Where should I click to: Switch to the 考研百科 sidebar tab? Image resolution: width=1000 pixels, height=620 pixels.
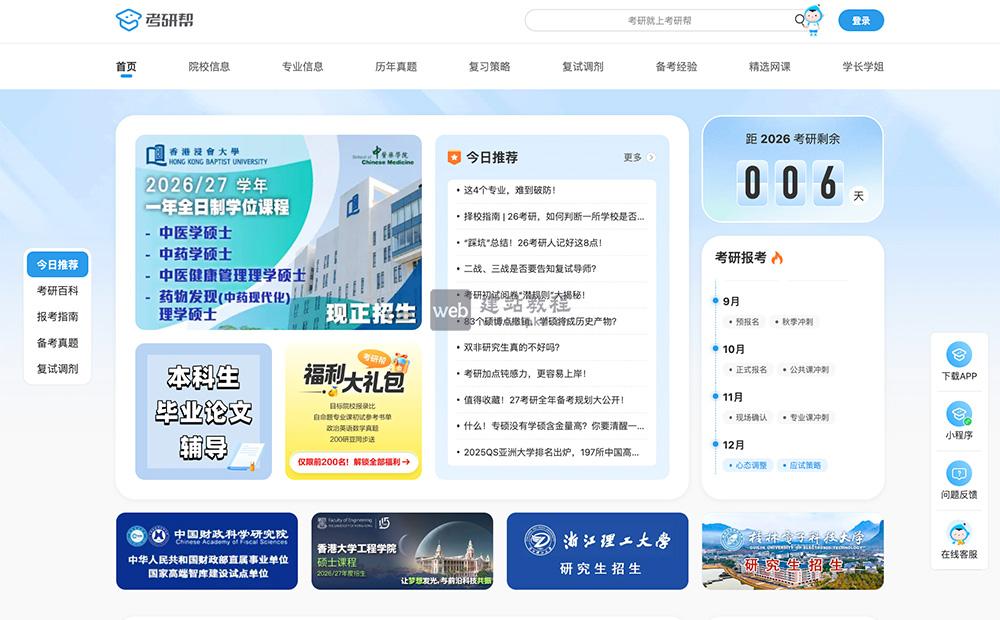56,292
